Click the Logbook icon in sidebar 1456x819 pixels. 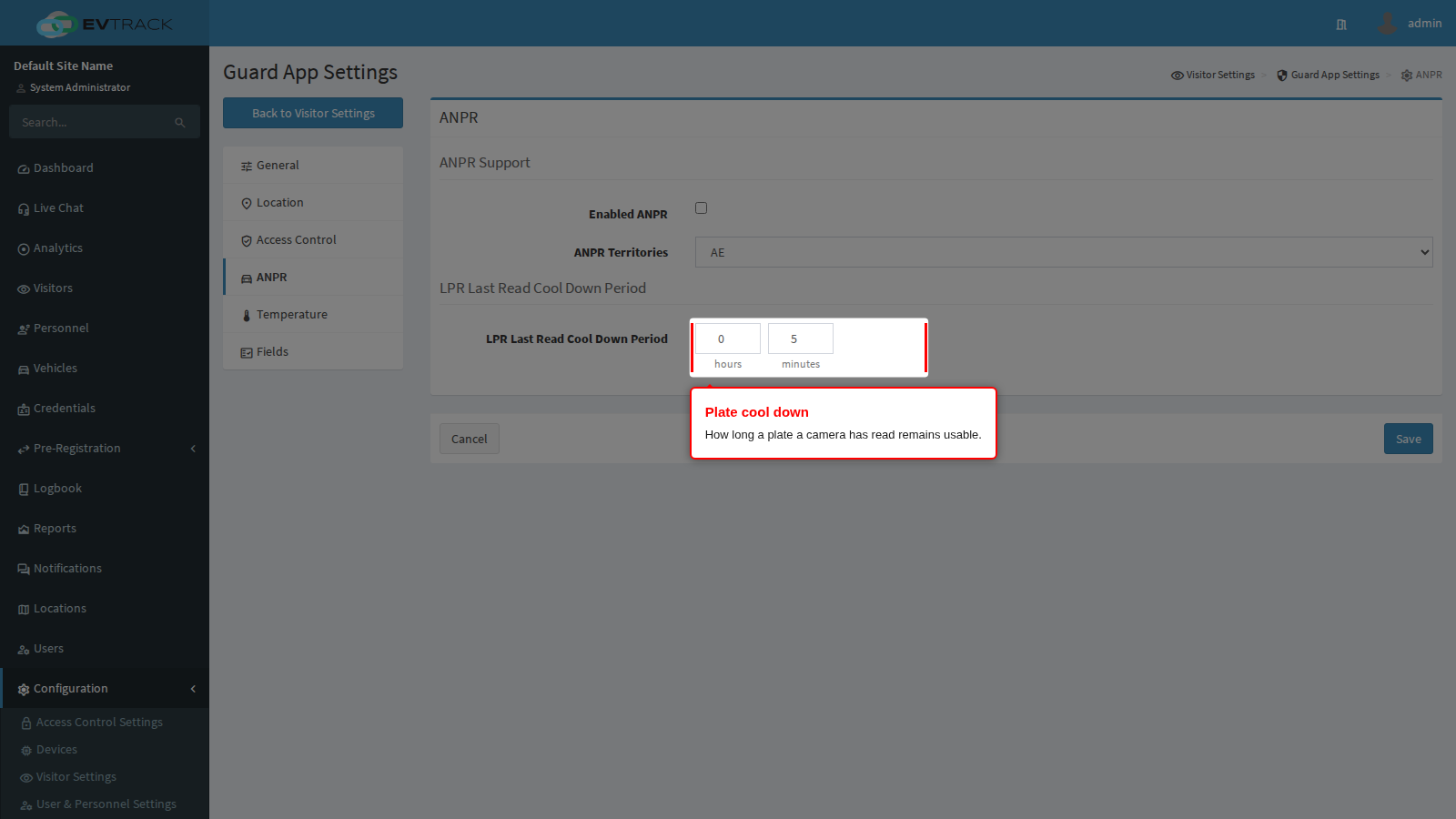24,490
